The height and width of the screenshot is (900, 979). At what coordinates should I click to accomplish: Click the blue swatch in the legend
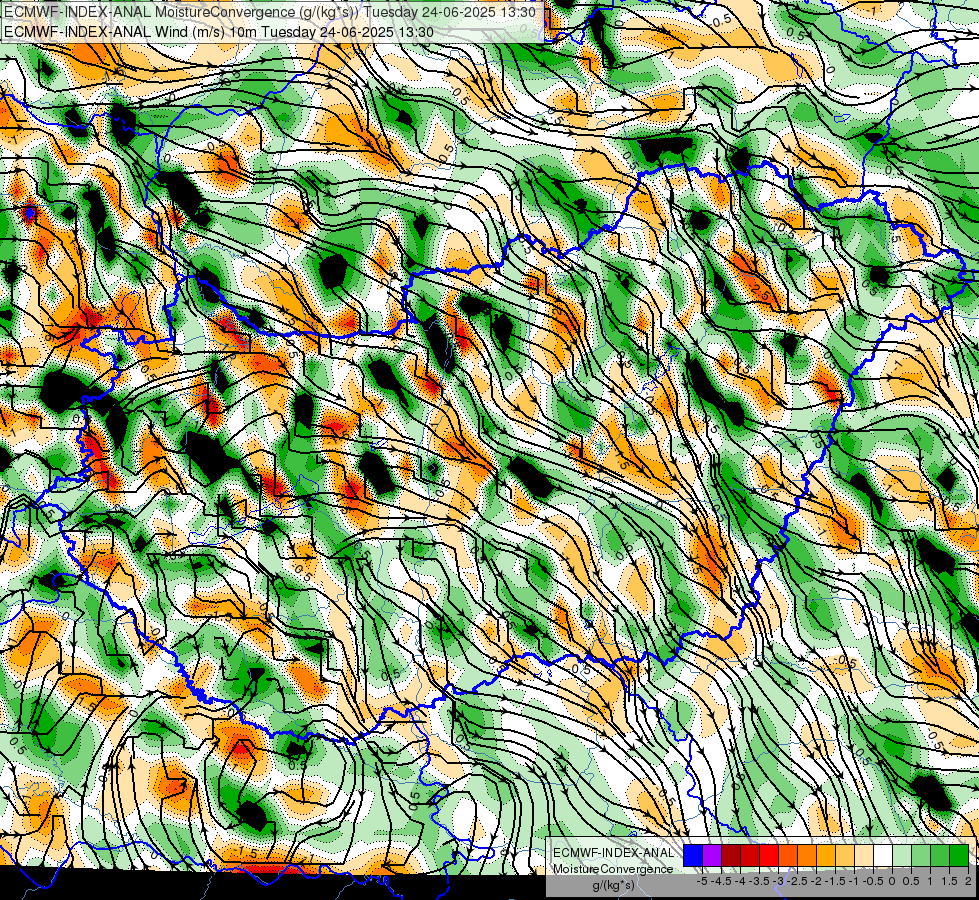[693, 855]
